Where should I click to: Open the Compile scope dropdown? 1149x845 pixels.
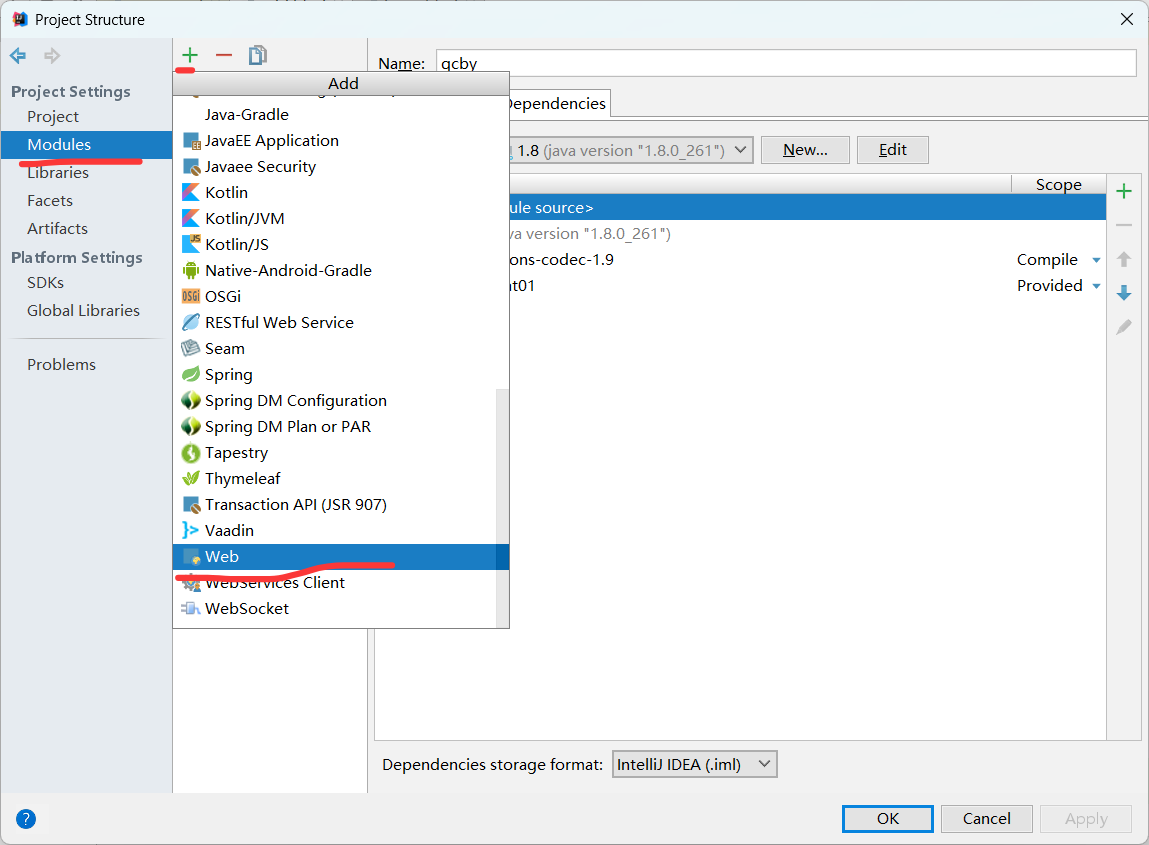(1096, 260)
